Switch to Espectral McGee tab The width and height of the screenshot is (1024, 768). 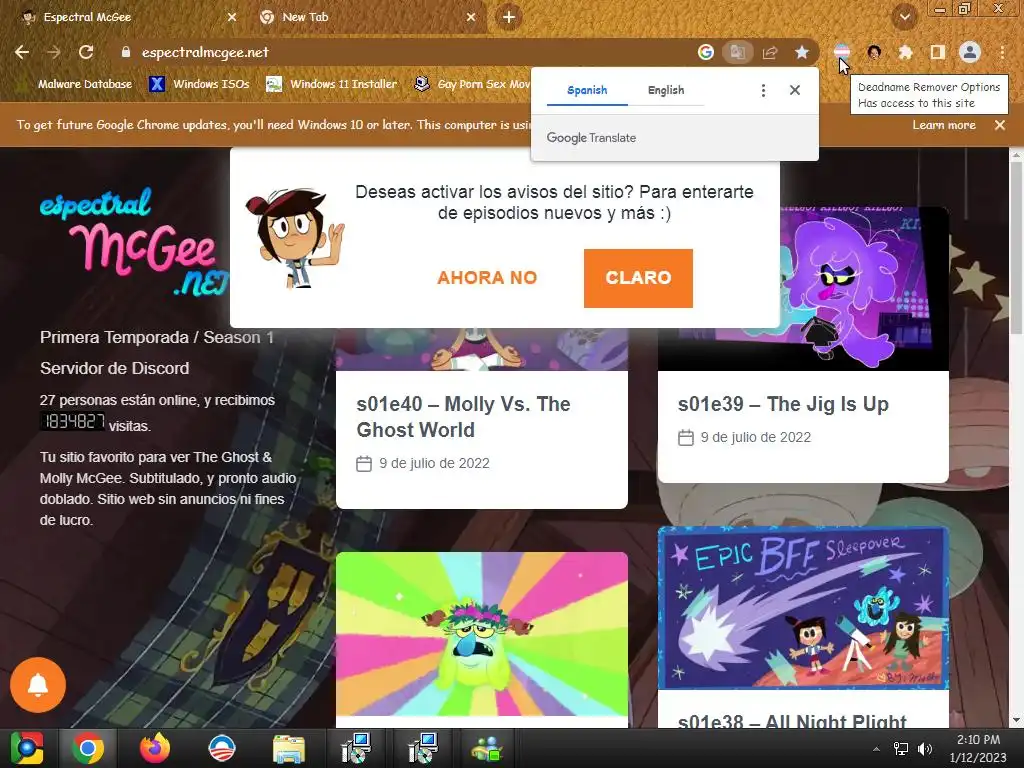pos(124,17)
